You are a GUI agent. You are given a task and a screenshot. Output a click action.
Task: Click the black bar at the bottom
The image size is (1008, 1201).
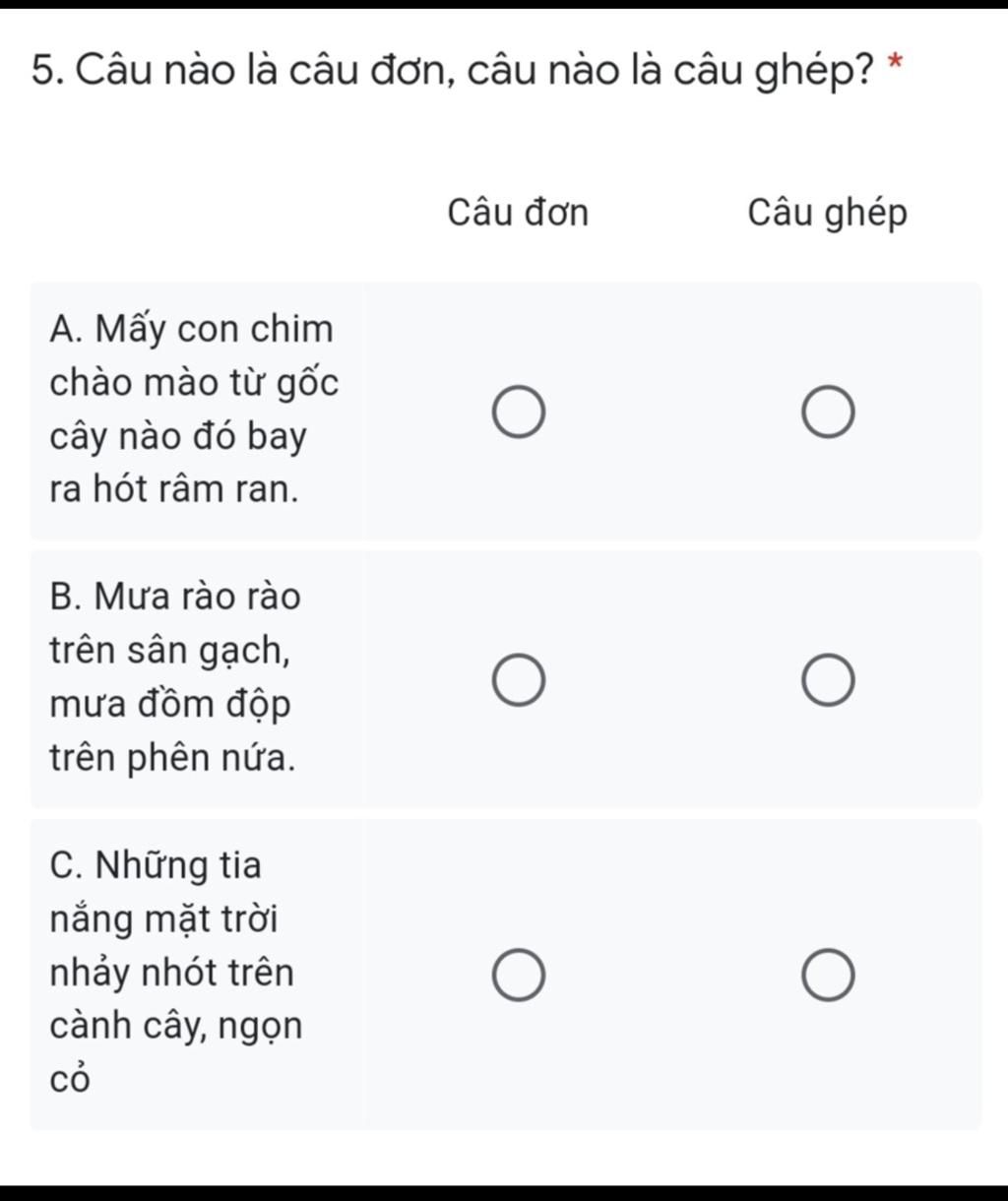[x=504, y=1193]
